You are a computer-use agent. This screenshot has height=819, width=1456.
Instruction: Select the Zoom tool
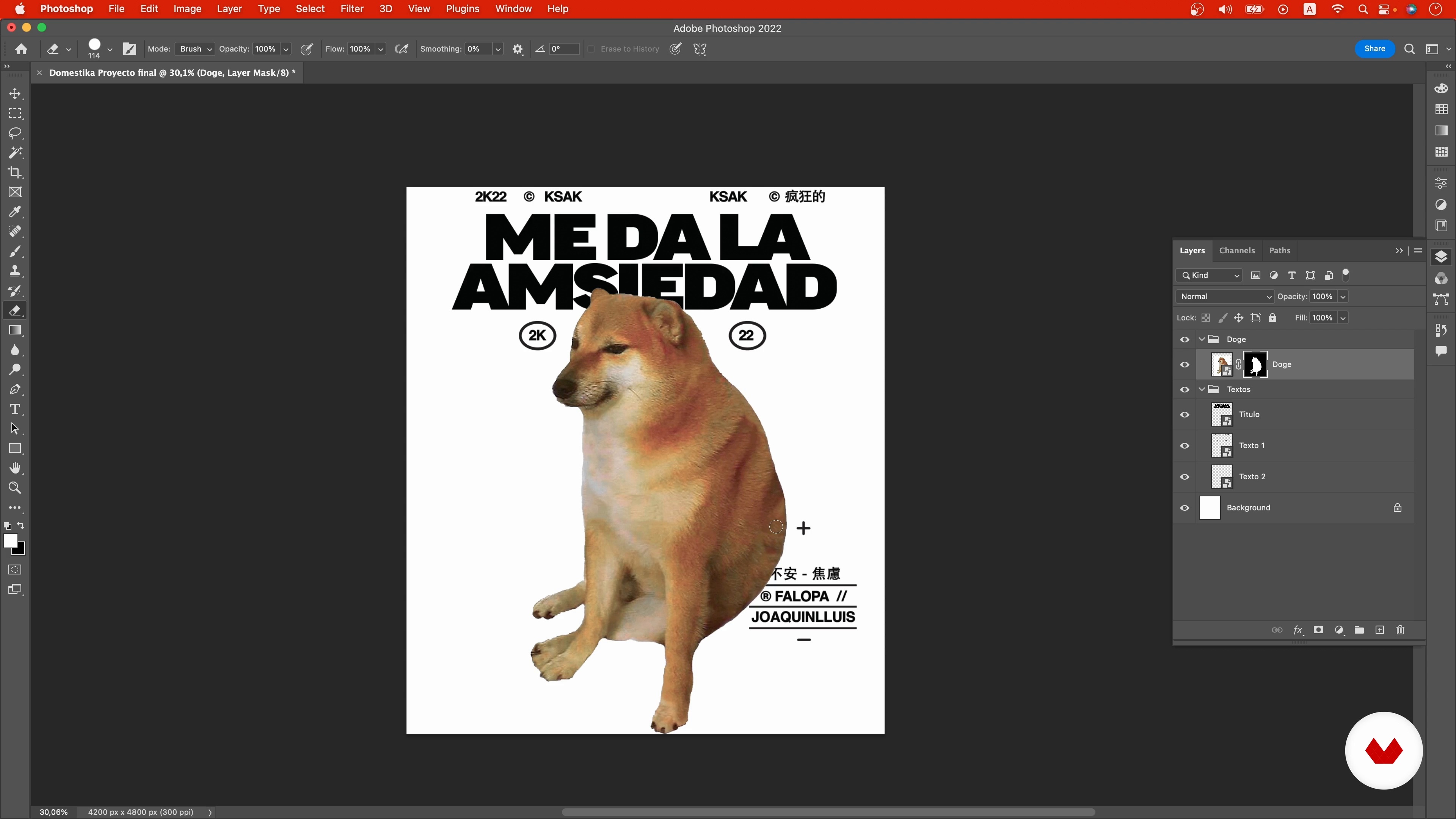click(15, 488)
